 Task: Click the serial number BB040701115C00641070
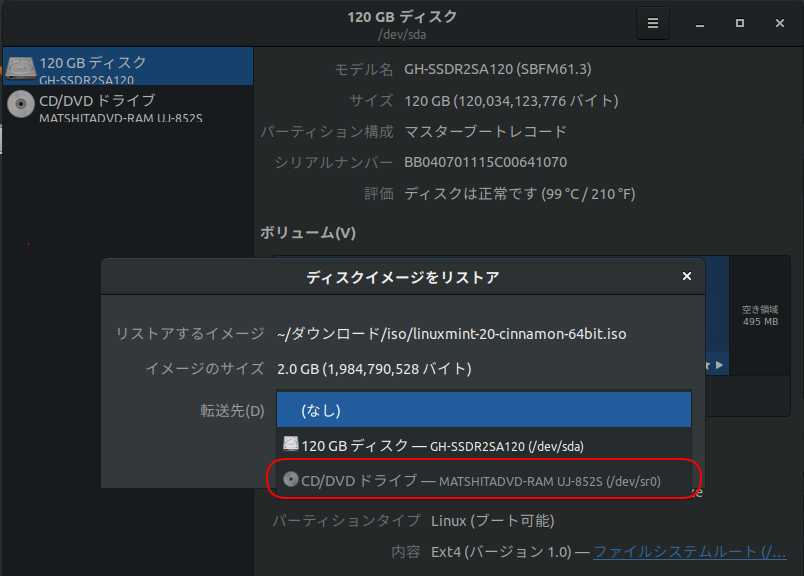486,163
